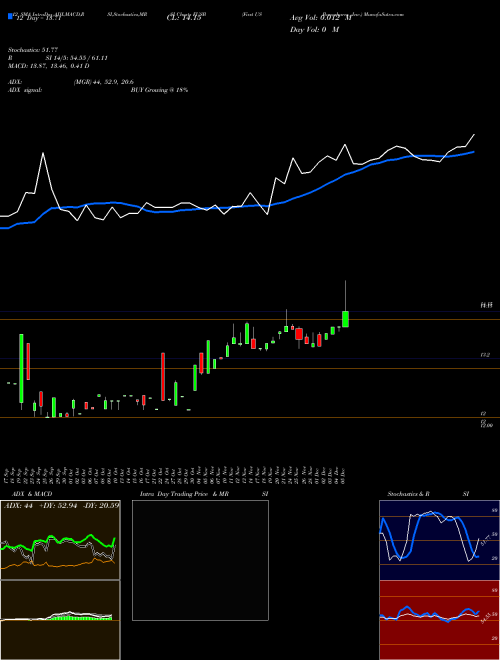The height and width of the screenshot is (660, 500).
Task: Click the first tall green candlestick at left
Action: [21, 368]
